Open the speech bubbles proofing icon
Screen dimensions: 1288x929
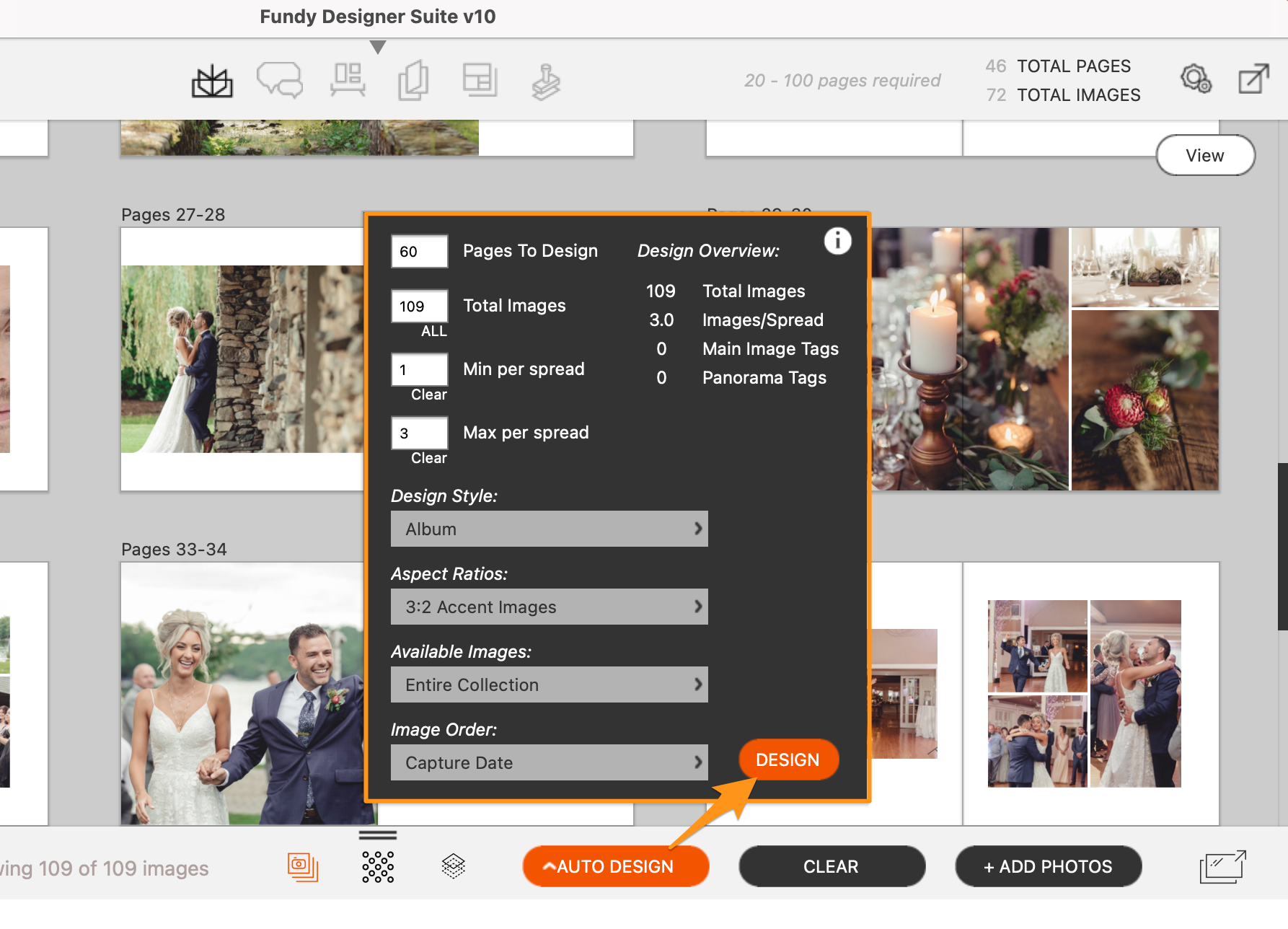click(x=280, y=80)
